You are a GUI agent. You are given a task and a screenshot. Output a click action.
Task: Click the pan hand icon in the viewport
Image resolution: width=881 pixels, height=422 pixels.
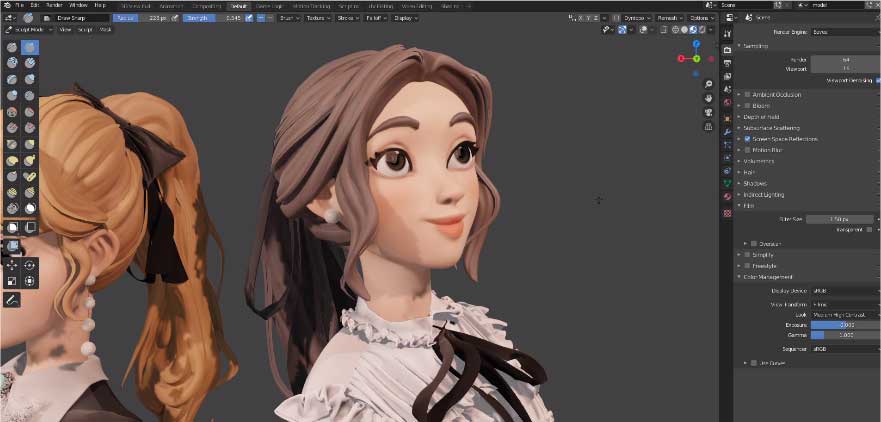(708, 99)
